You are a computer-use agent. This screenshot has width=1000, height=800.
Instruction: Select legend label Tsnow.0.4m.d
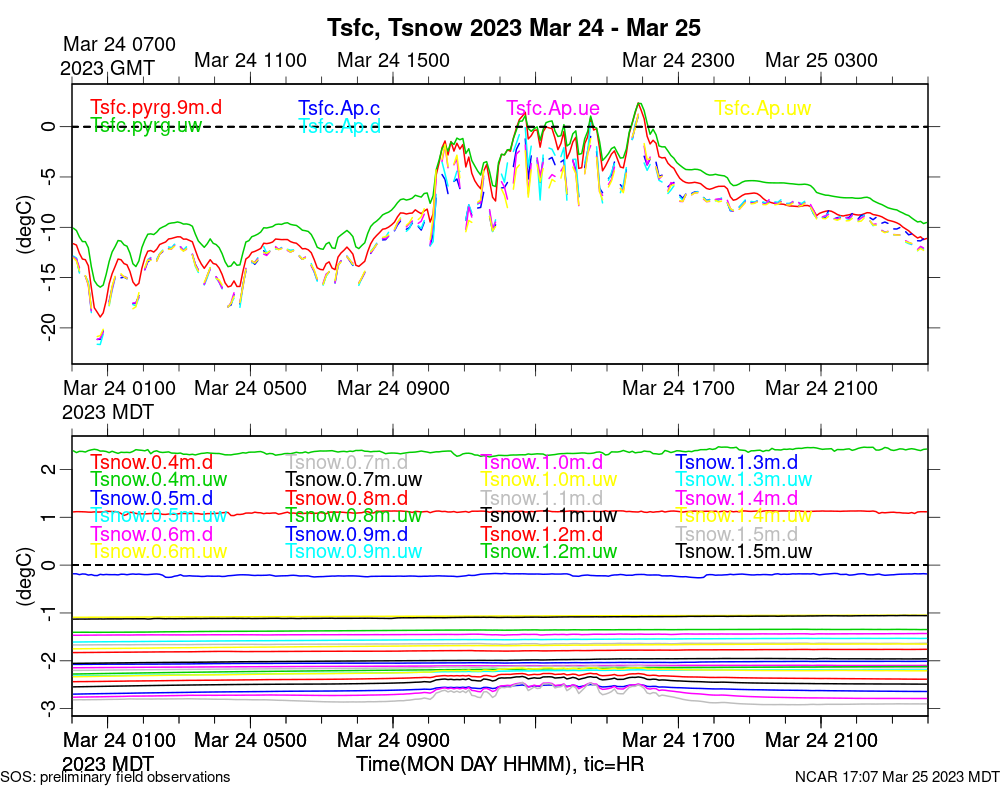[x=151, y=462]
